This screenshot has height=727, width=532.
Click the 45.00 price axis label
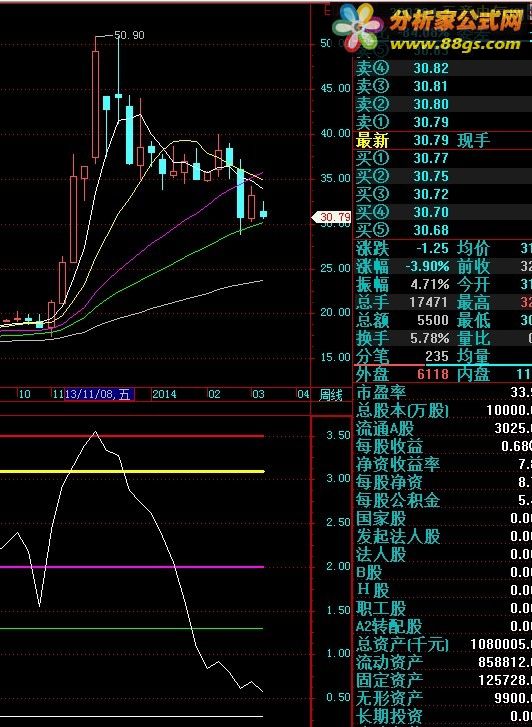coord(335,88)
